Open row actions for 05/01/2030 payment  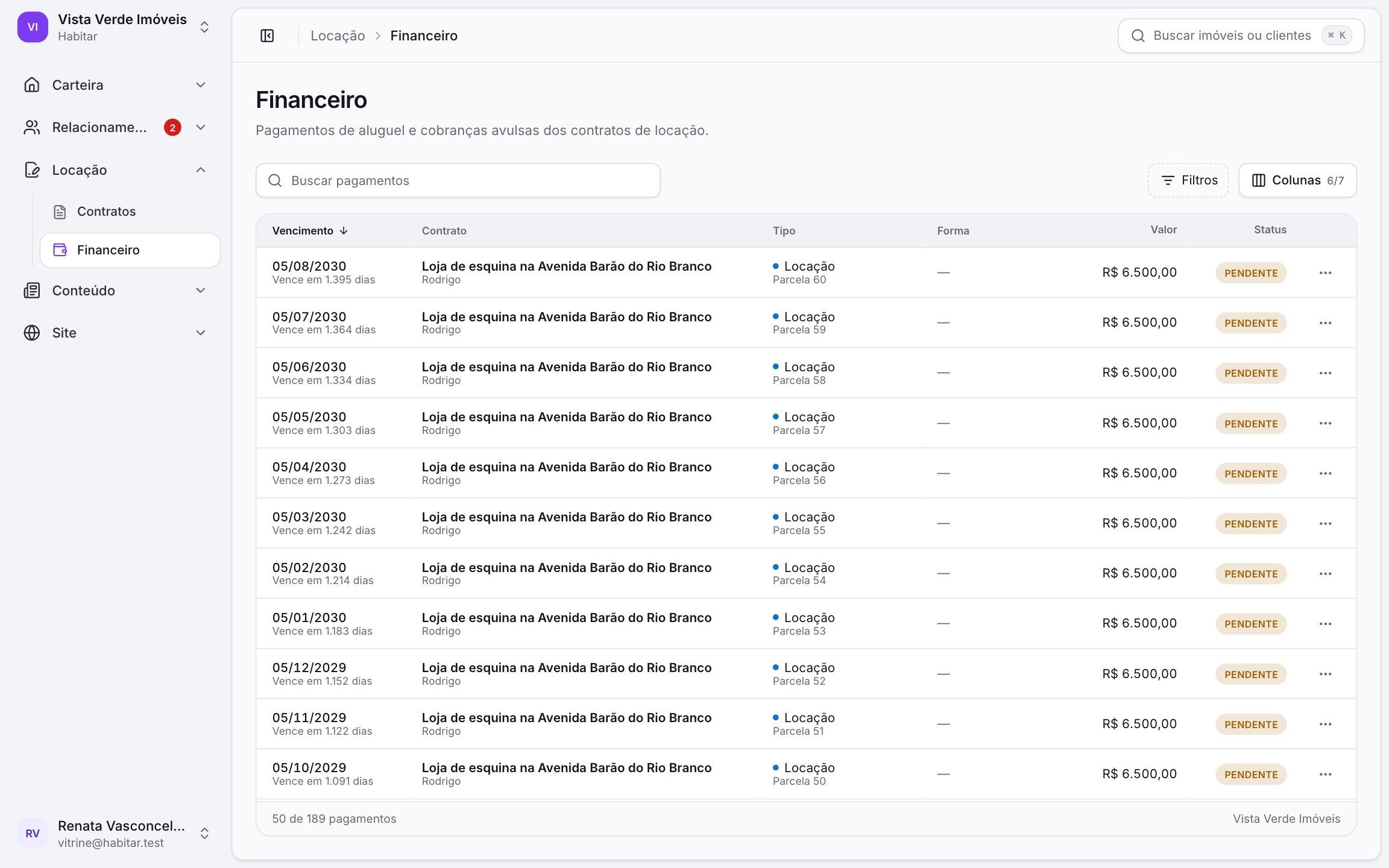click(x=1325, y=623)
